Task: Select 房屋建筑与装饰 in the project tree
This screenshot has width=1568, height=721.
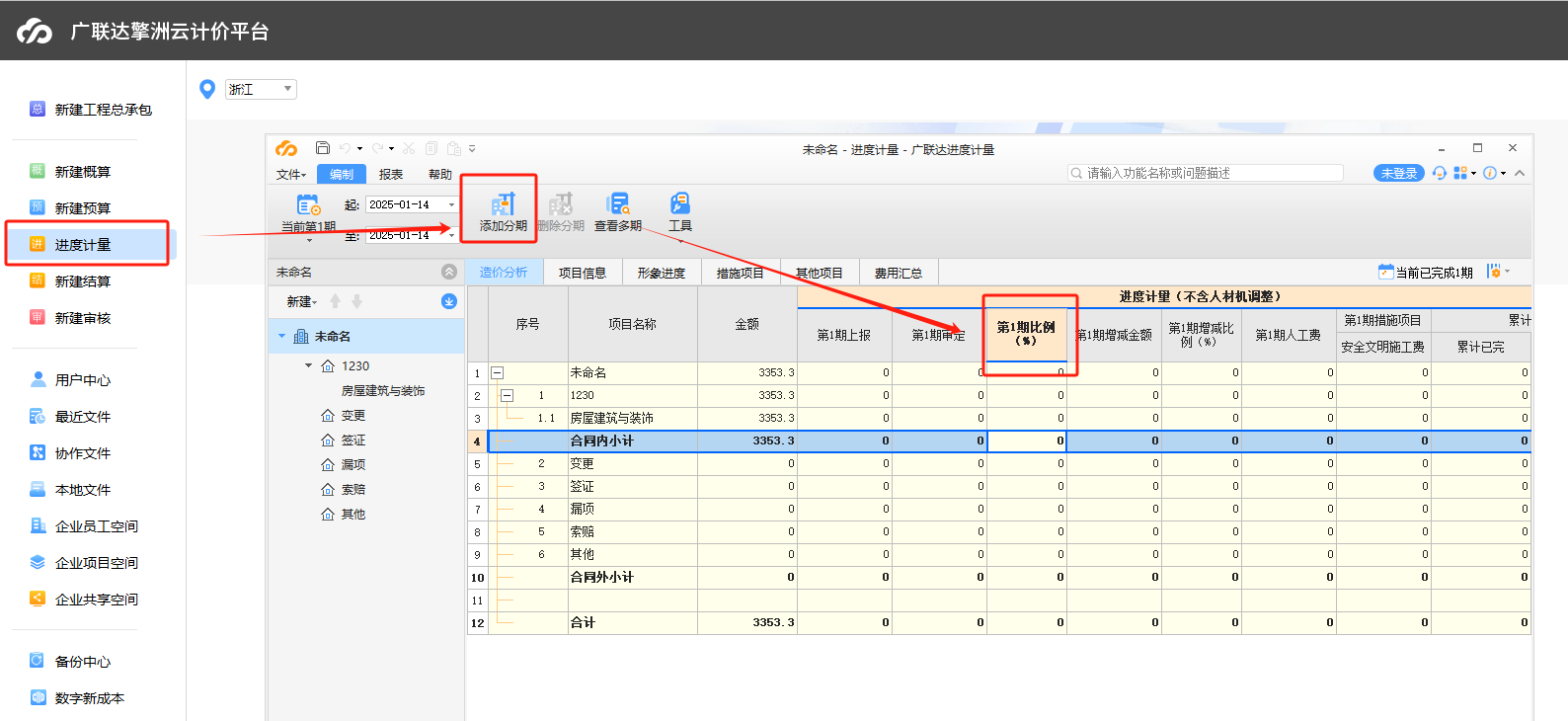Action: (x=383, y=391)
